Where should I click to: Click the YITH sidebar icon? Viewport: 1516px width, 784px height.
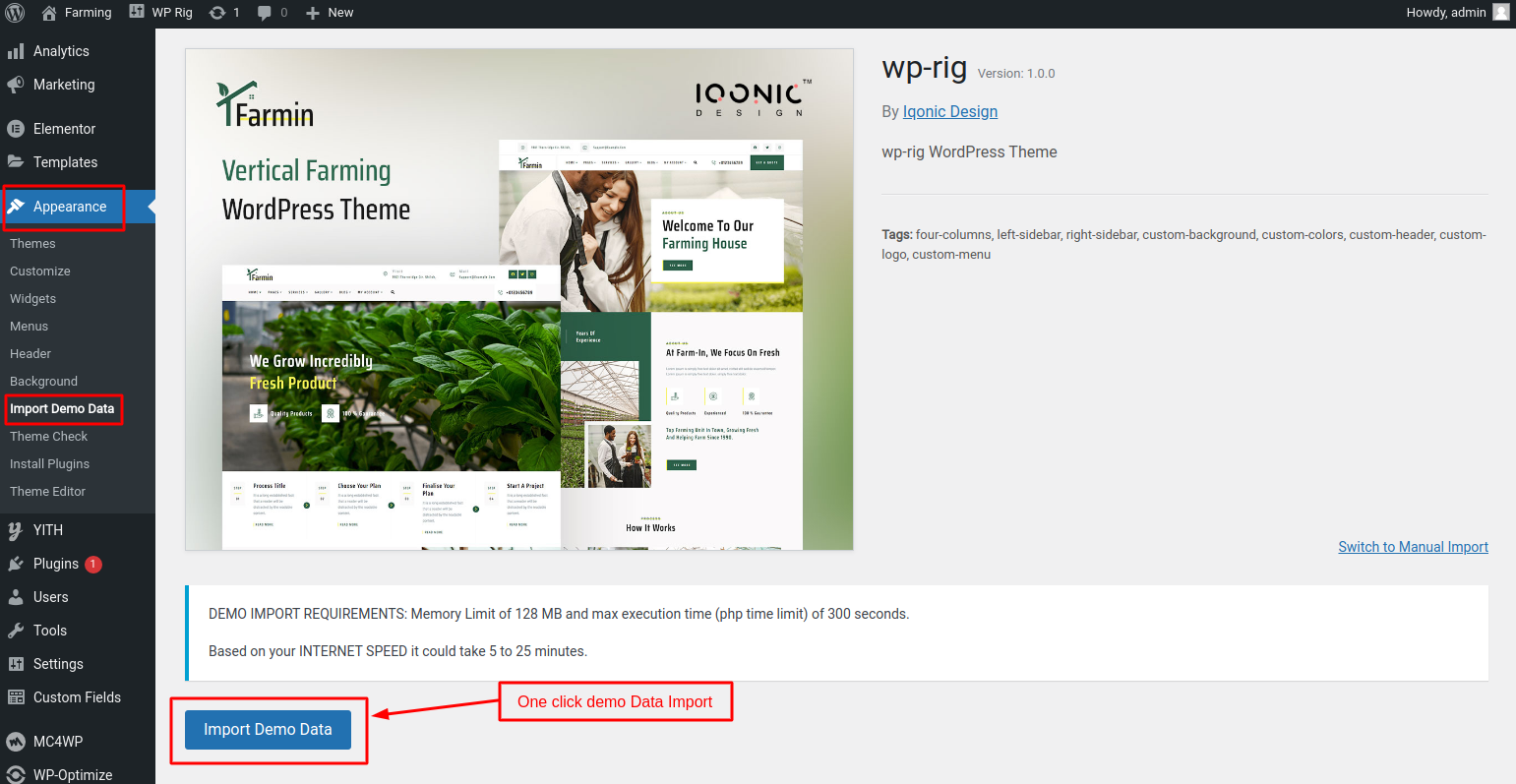pos(16,530)
